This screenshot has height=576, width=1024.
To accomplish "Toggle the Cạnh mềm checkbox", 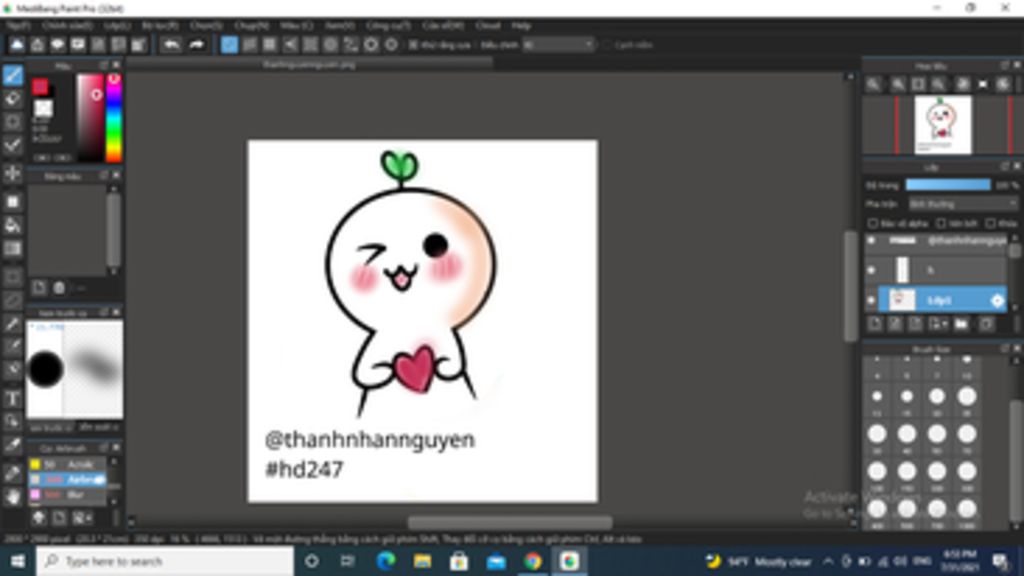I will point(607,45).
